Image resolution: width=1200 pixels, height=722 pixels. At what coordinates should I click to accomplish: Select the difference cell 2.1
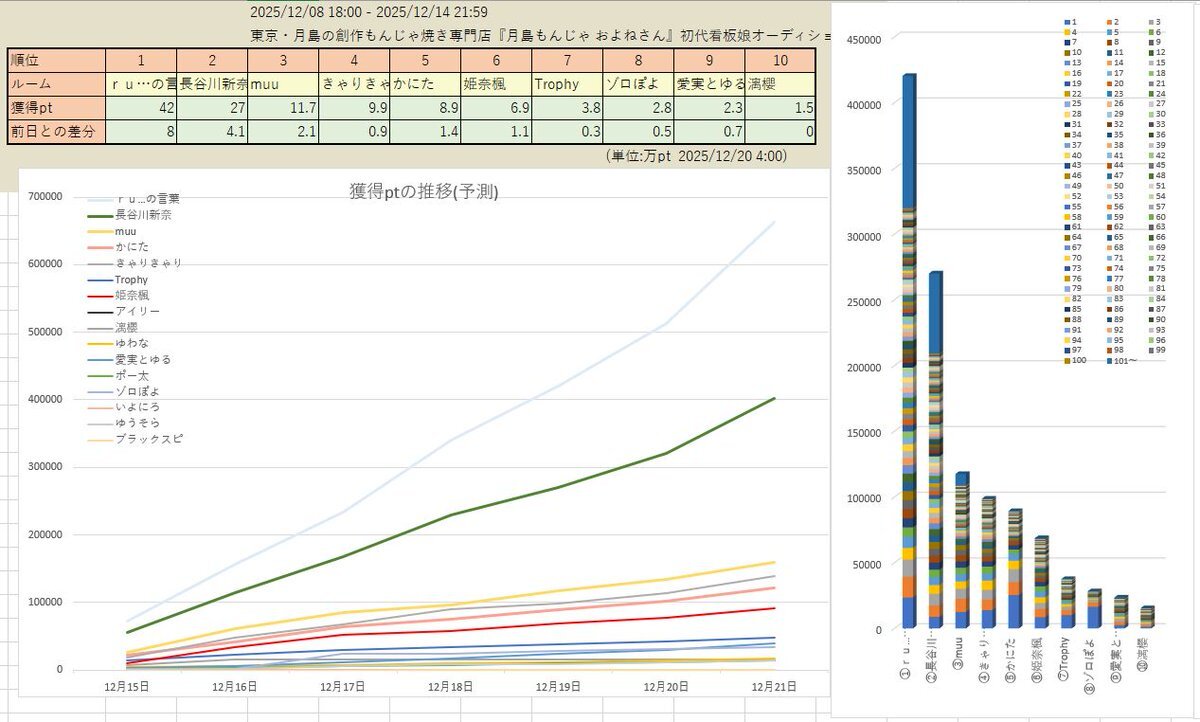(x=283, y=131)
